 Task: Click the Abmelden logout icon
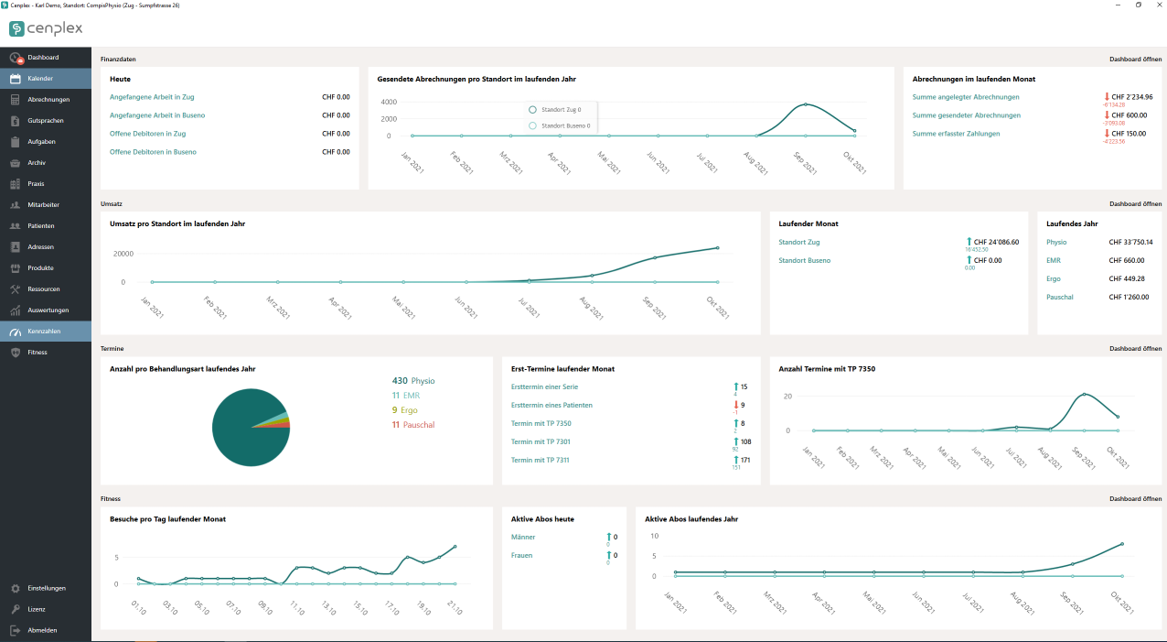[15, 630]
